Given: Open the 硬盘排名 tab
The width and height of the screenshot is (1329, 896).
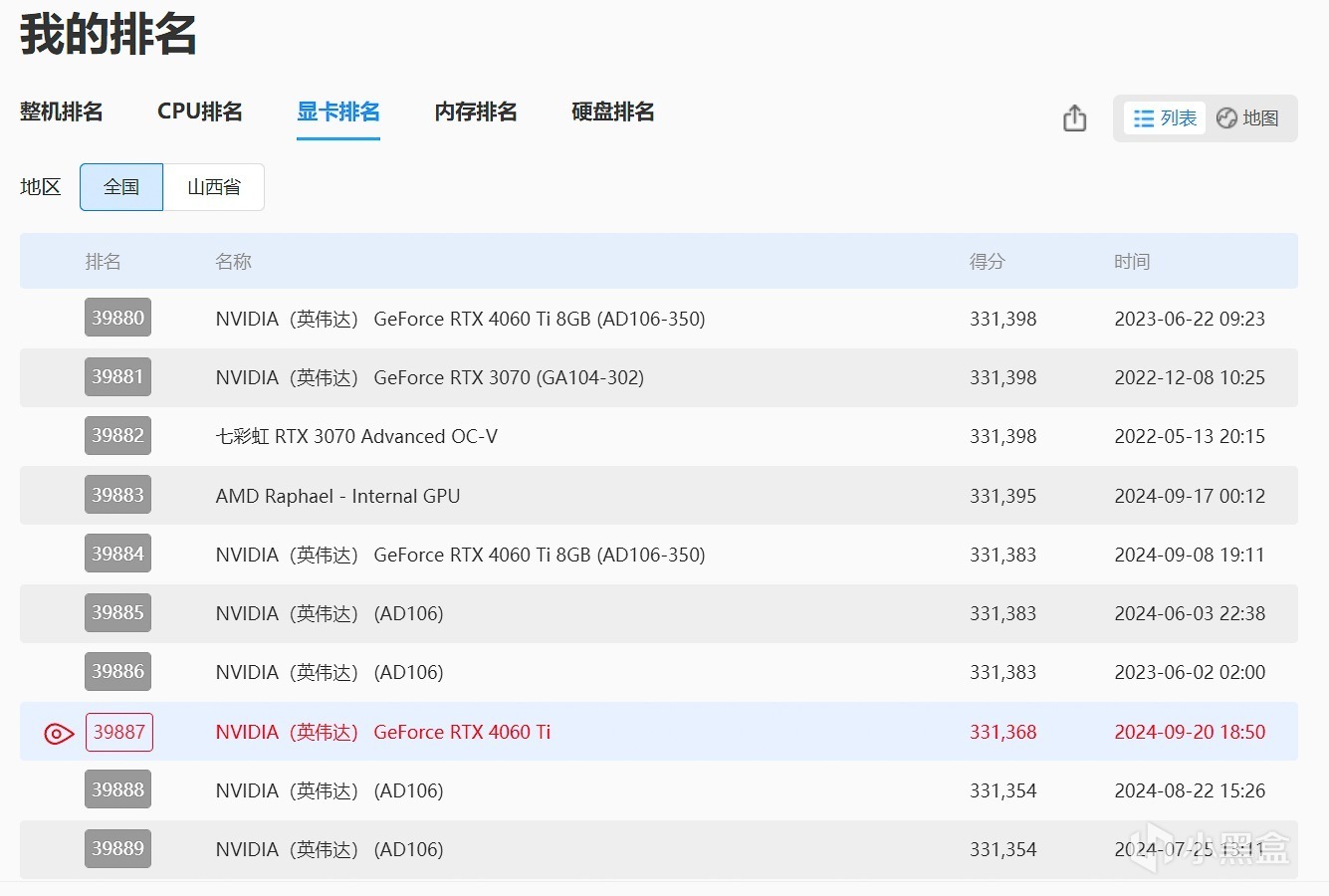Looking at the screenshot, I should 613,112.
